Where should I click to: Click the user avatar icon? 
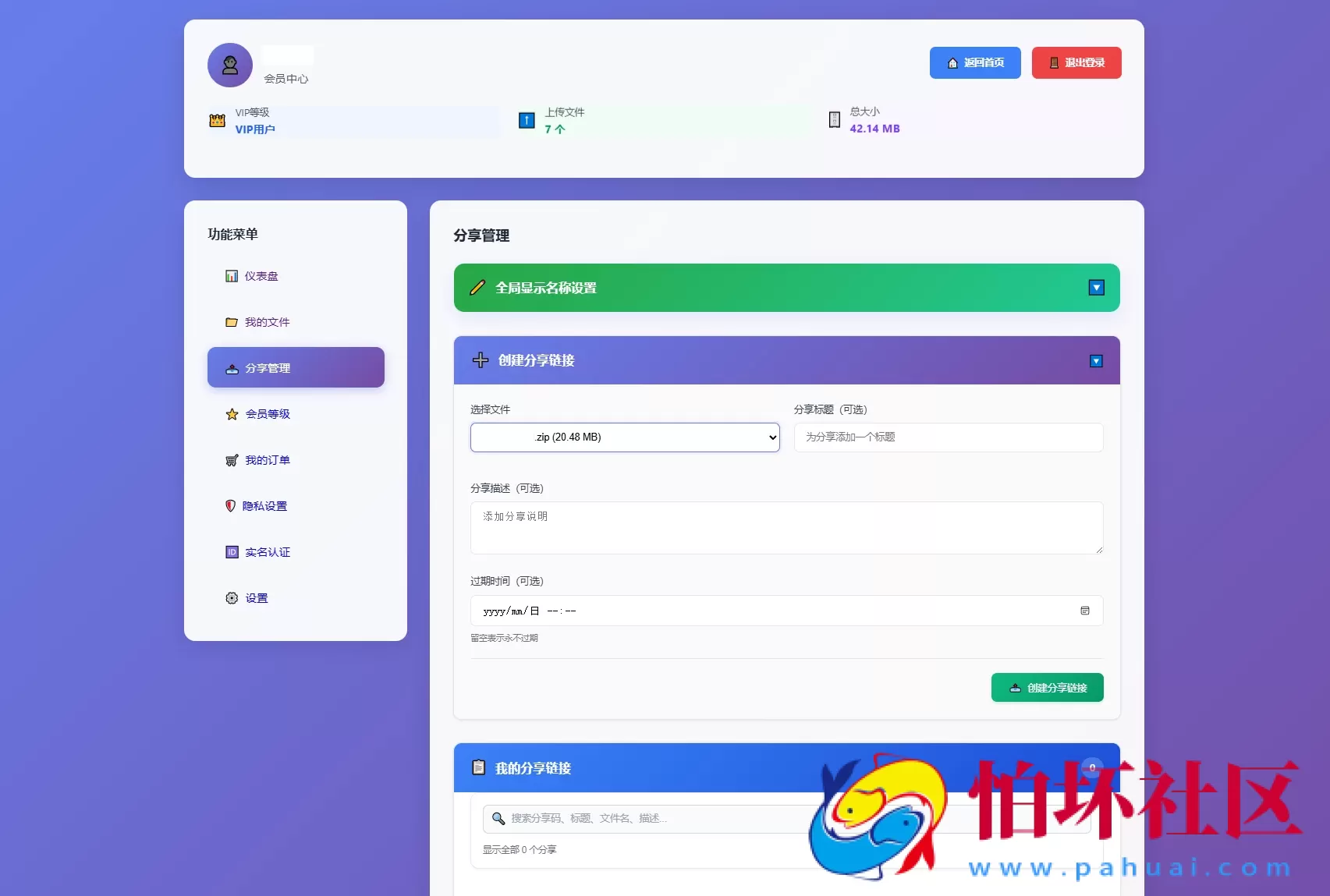230,66
